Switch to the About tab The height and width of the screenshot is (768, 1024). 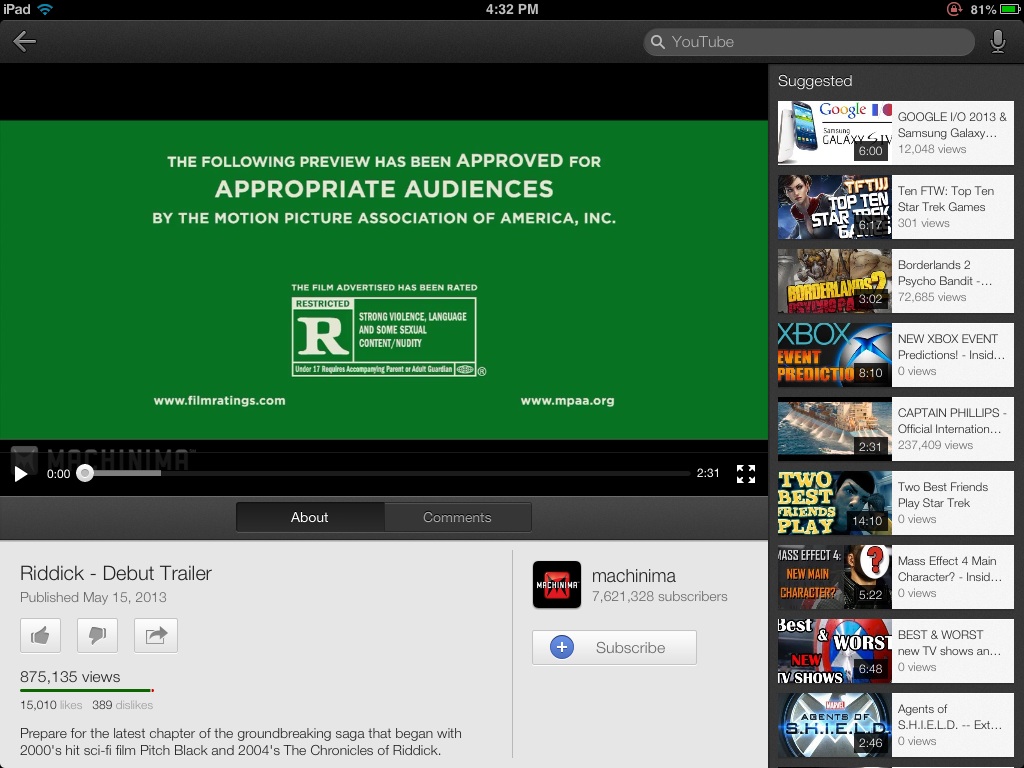coord(310,517)
